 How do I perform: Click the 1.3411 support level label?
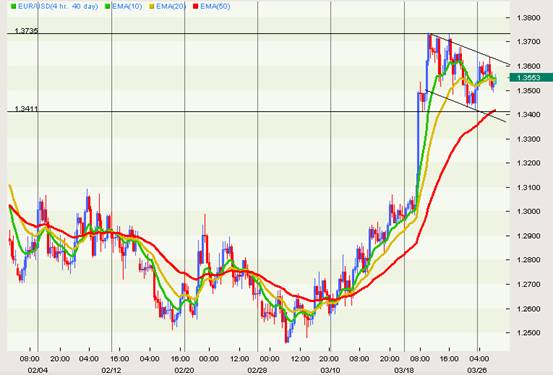tap(26, 109)
